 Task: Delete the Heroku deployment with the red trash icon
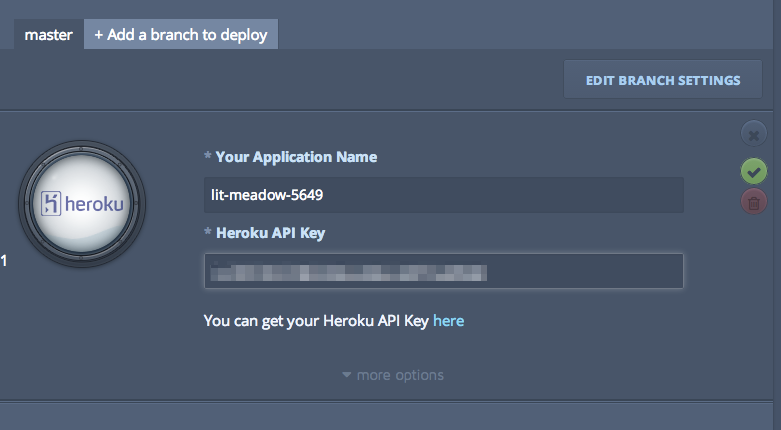(754, 202)
